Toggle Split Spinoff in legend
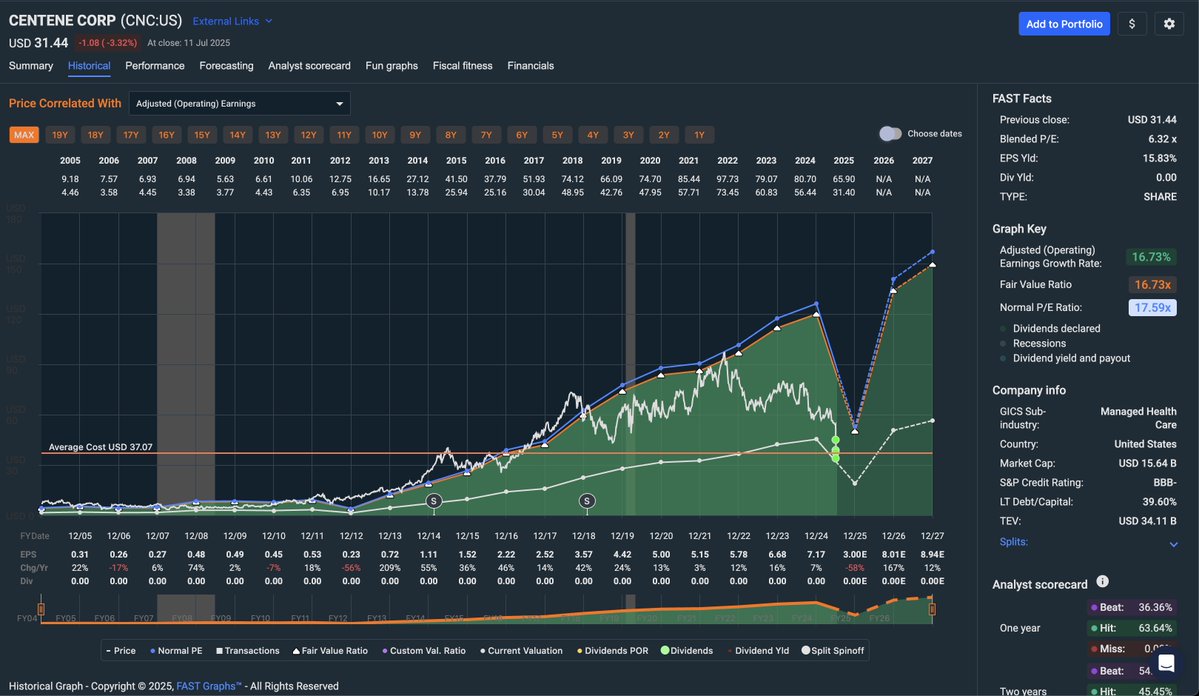1199x696 pixels. [x=833, y=651]
